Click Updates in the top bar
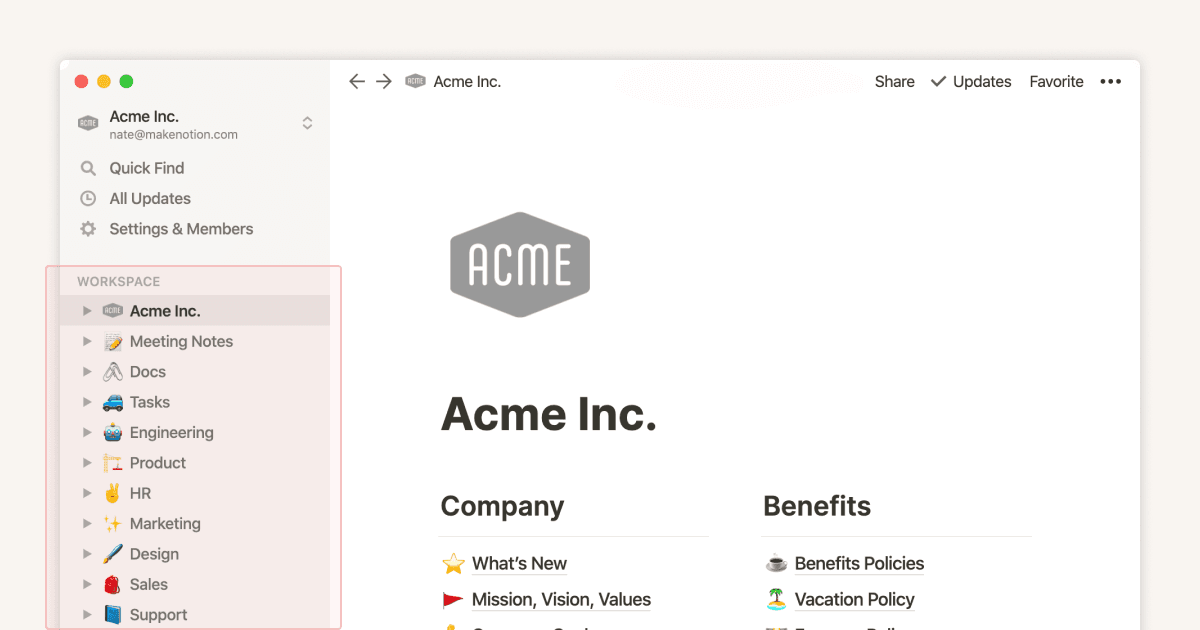This screenshot has width=1200, height=630. [x=980, y=81]
